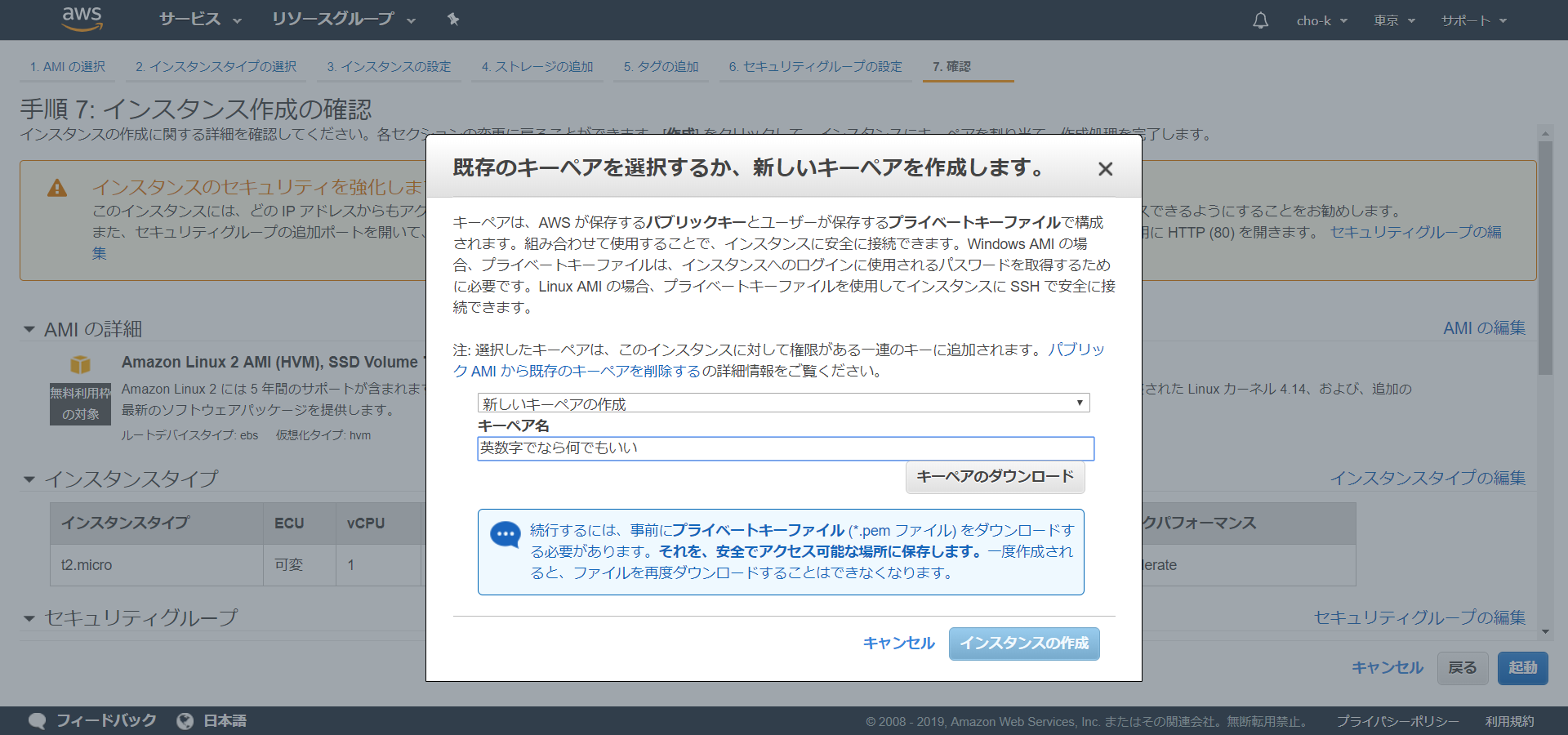1568x735 pixels.
Task: Collapse the インスタンスタイプ section
Action: pos(29,479)
